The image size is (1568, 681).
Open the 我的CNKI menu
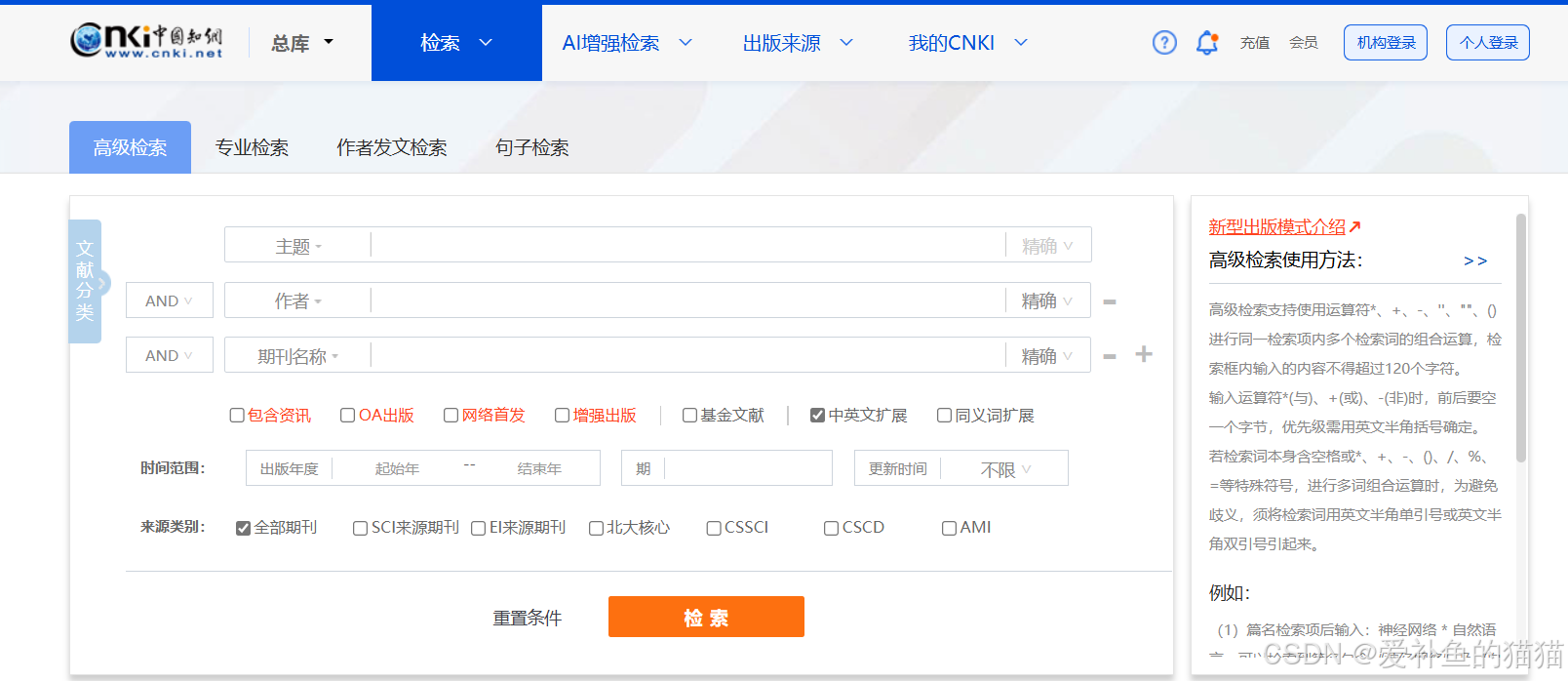click(x=968, y=43)
